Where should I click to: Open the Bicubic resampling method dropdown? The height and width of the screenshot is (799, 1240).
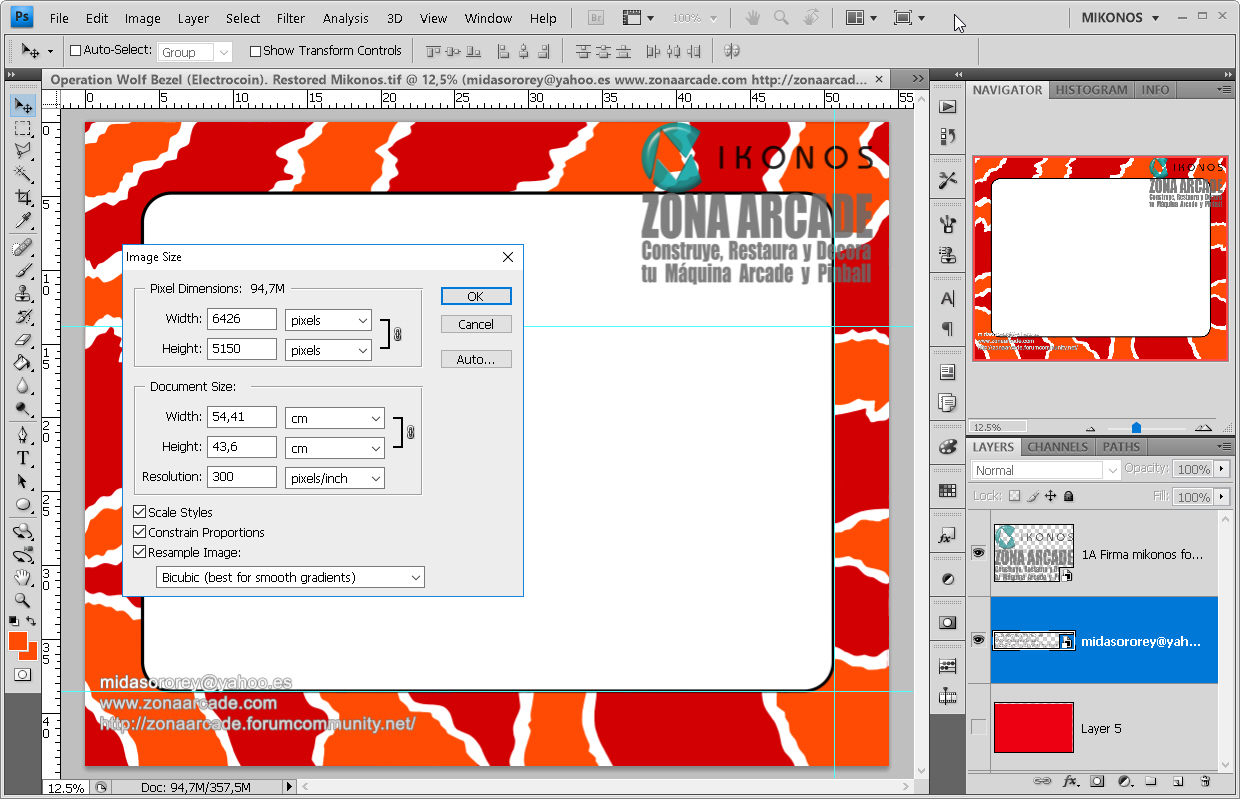[x=291, y=577]
